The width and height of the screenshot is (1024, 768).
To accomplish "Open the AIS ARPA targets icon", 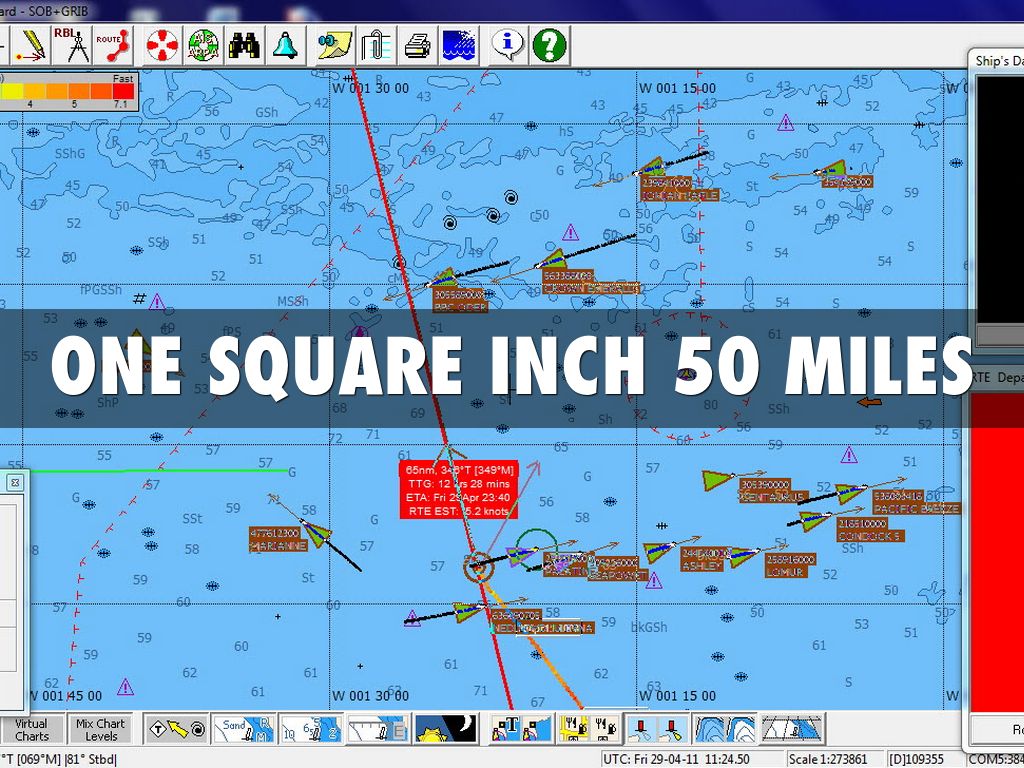I will pyautogui.click(x=203, y=45).
